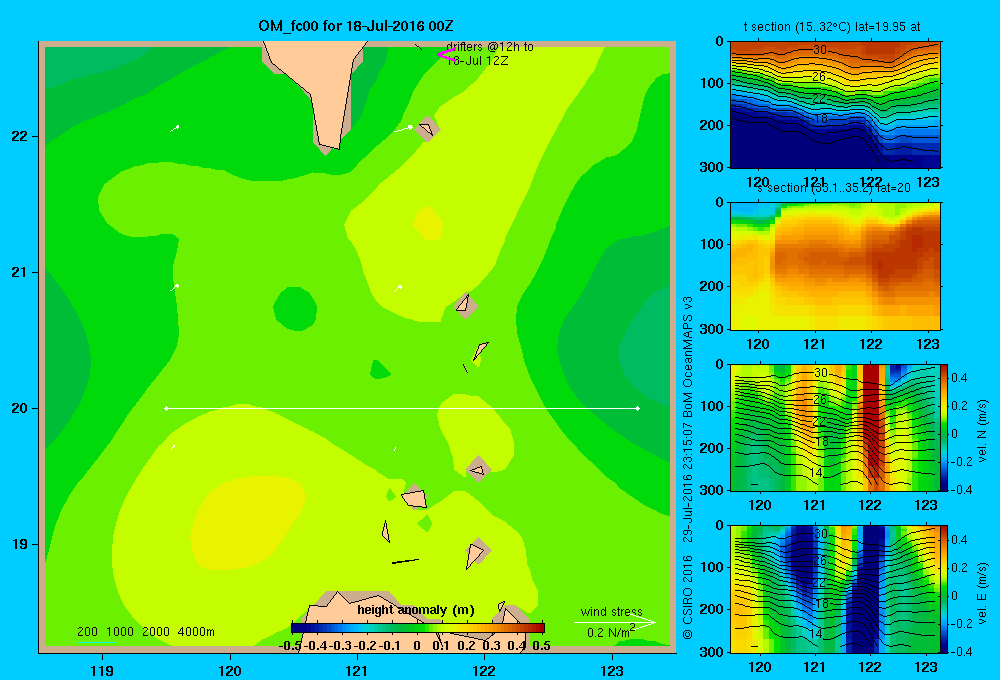
Task: Click the 0.5 label on height anomaly colorbar
Action: point(541,646)
